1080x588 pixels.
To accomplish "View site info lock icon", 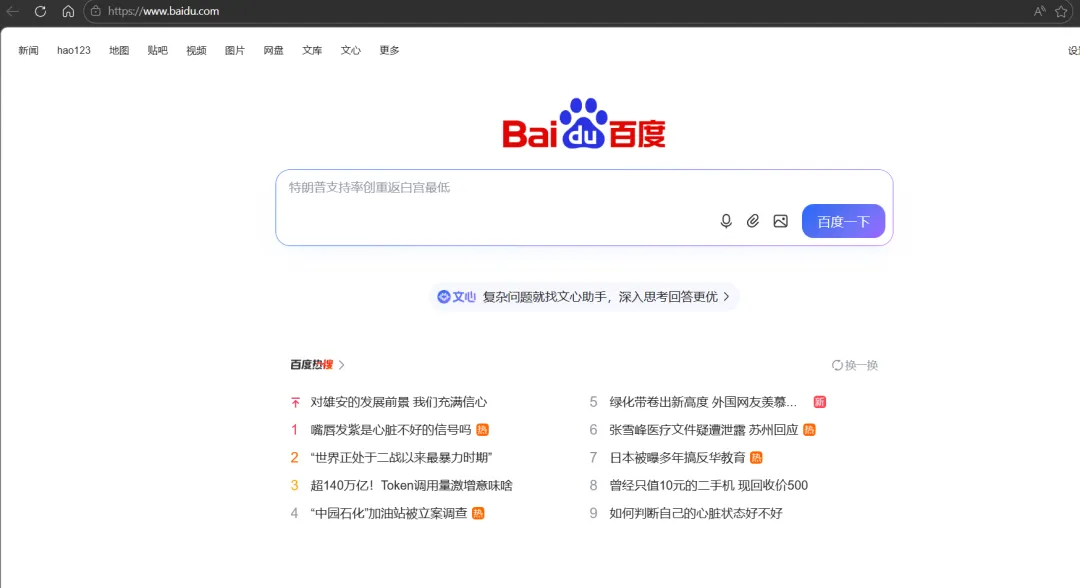I will tap(96, 11).
